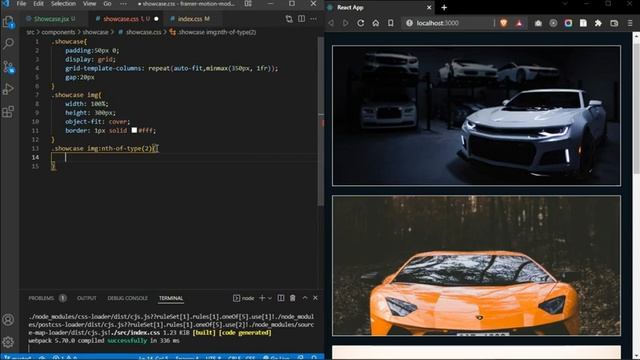The image size is (640, 360).
Task: View site information icon beside localhost
Action: coord(409,23)
